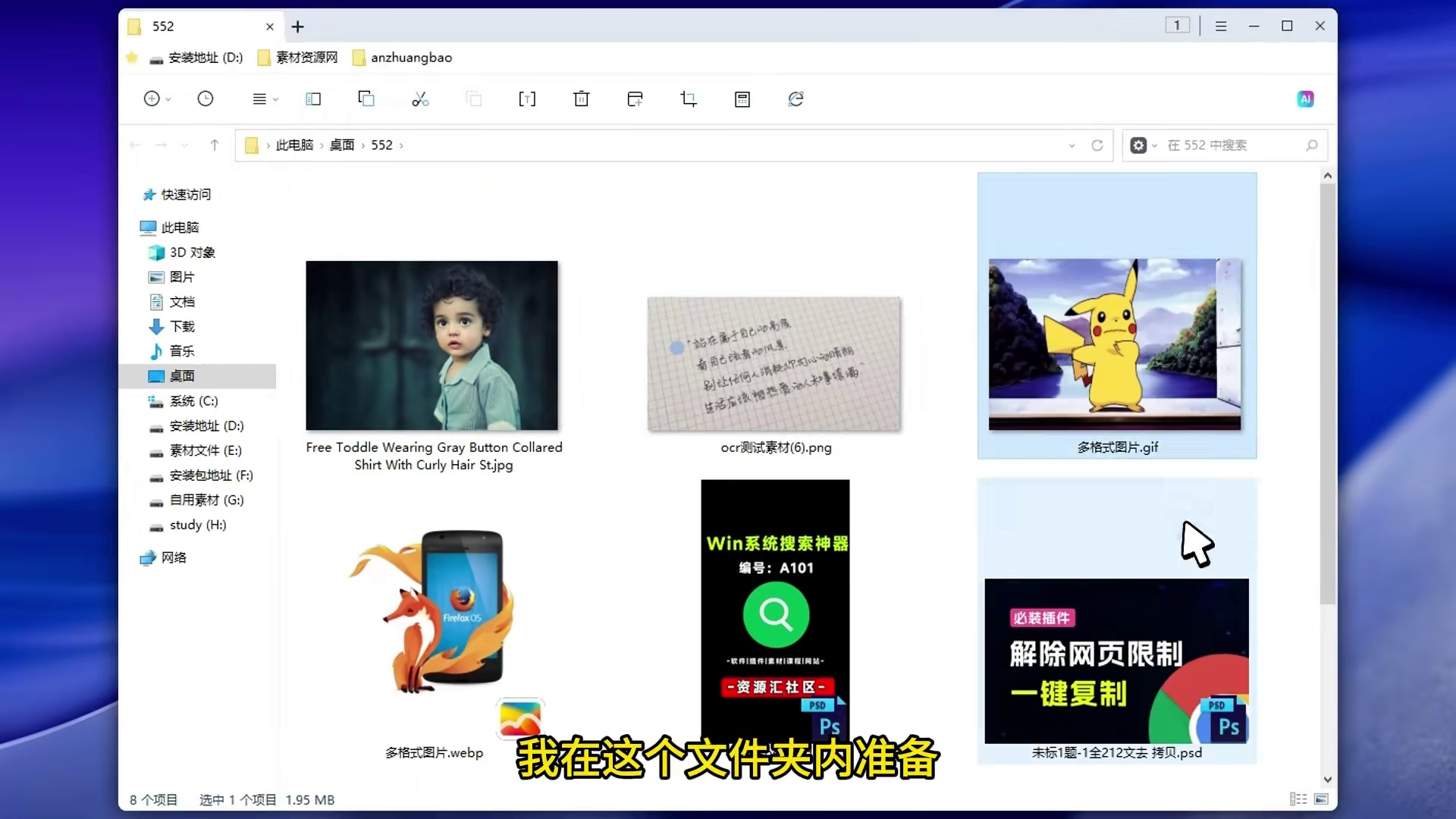Open the History clock icon
The height and width of the screenshot is (819, 1456).
(x=206, y=99)
